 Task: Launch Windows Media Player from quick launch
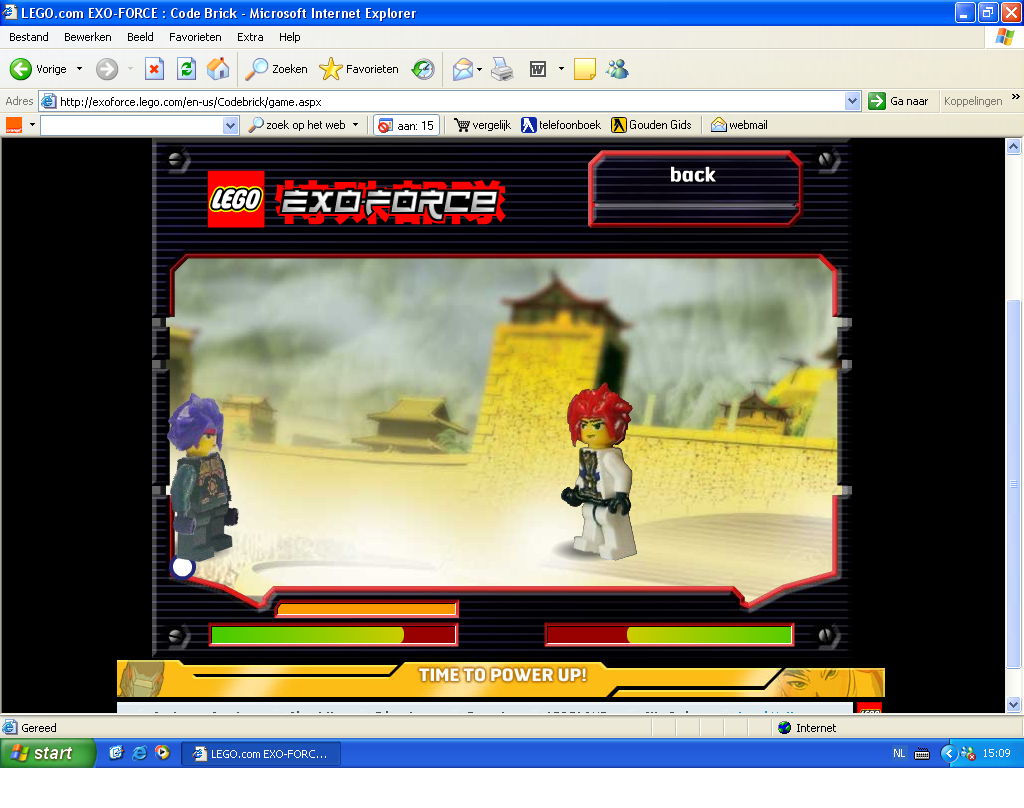tap(162, 753)
